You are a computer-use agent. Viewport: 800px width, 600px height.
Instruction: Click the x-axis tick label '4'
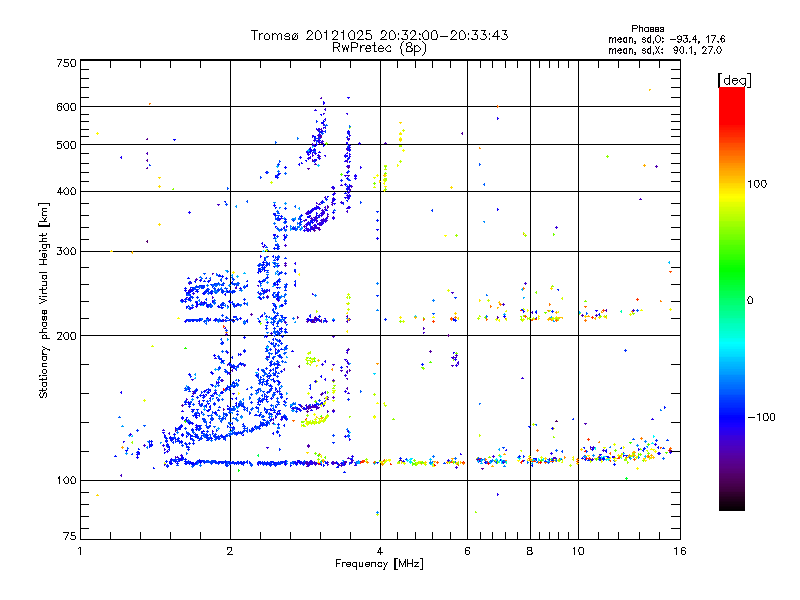pos(380,551)
